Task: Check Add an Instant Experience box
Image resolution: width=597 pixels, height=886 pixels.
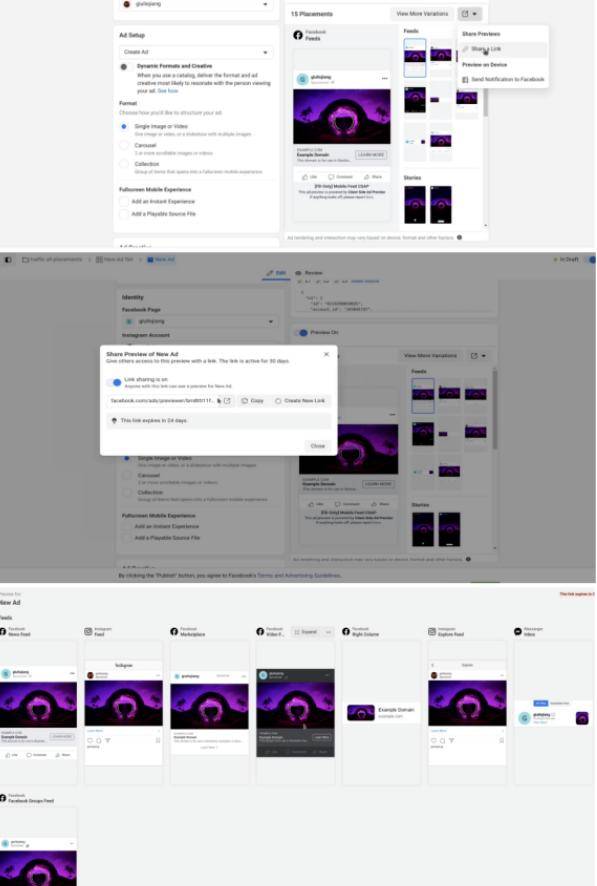Action: 124,201
